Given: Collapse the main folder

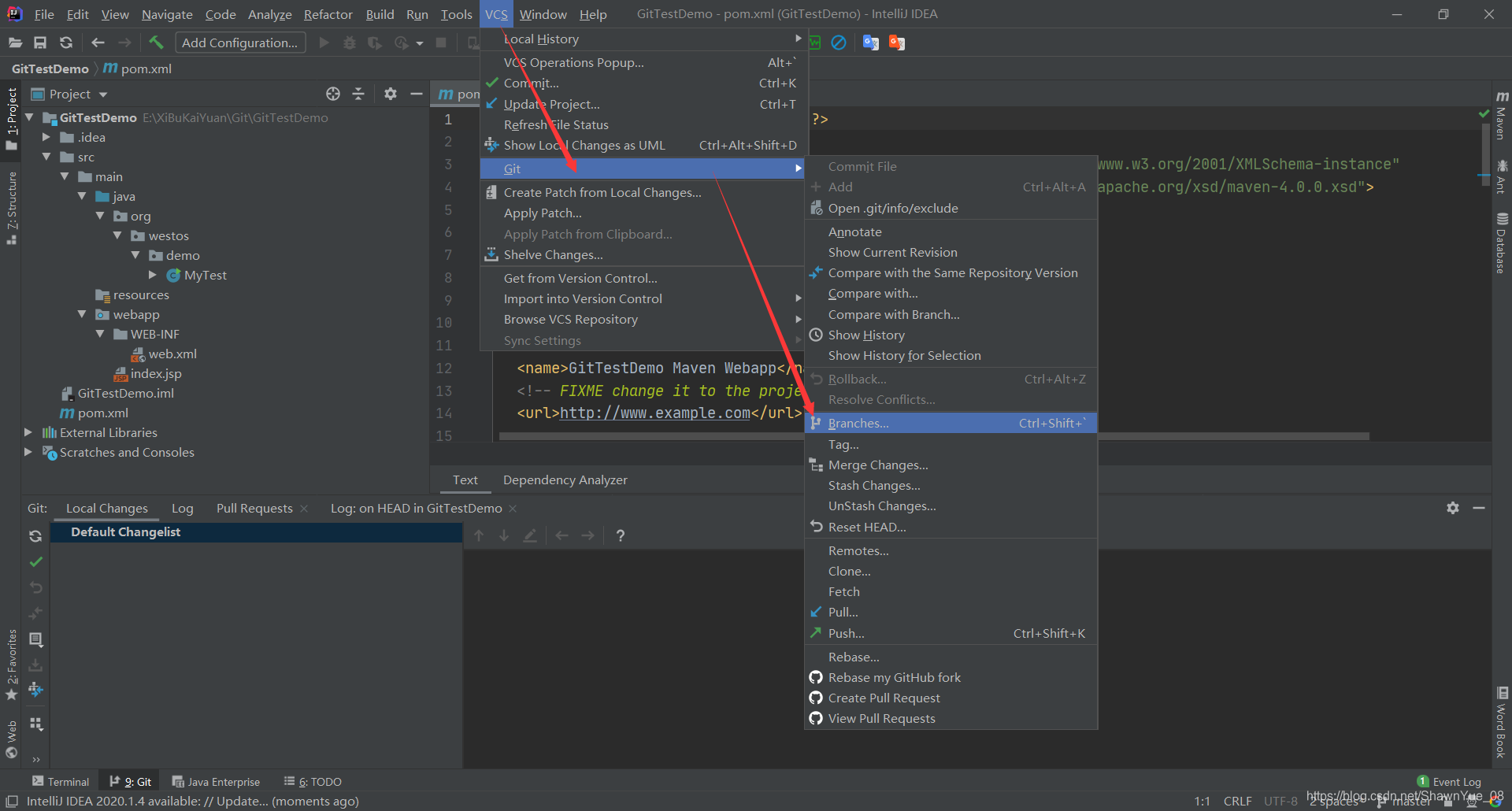Looking at the screenshot, I should (65, 176).
